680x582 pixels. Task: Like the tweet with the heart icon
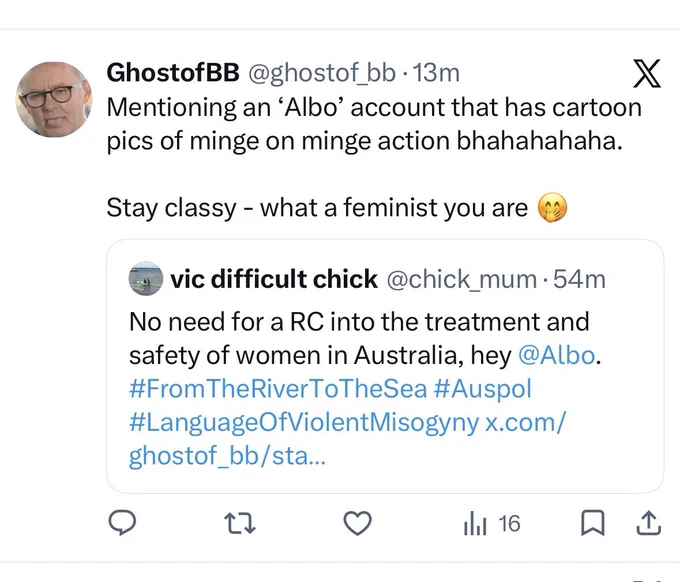tap(358, 523)
